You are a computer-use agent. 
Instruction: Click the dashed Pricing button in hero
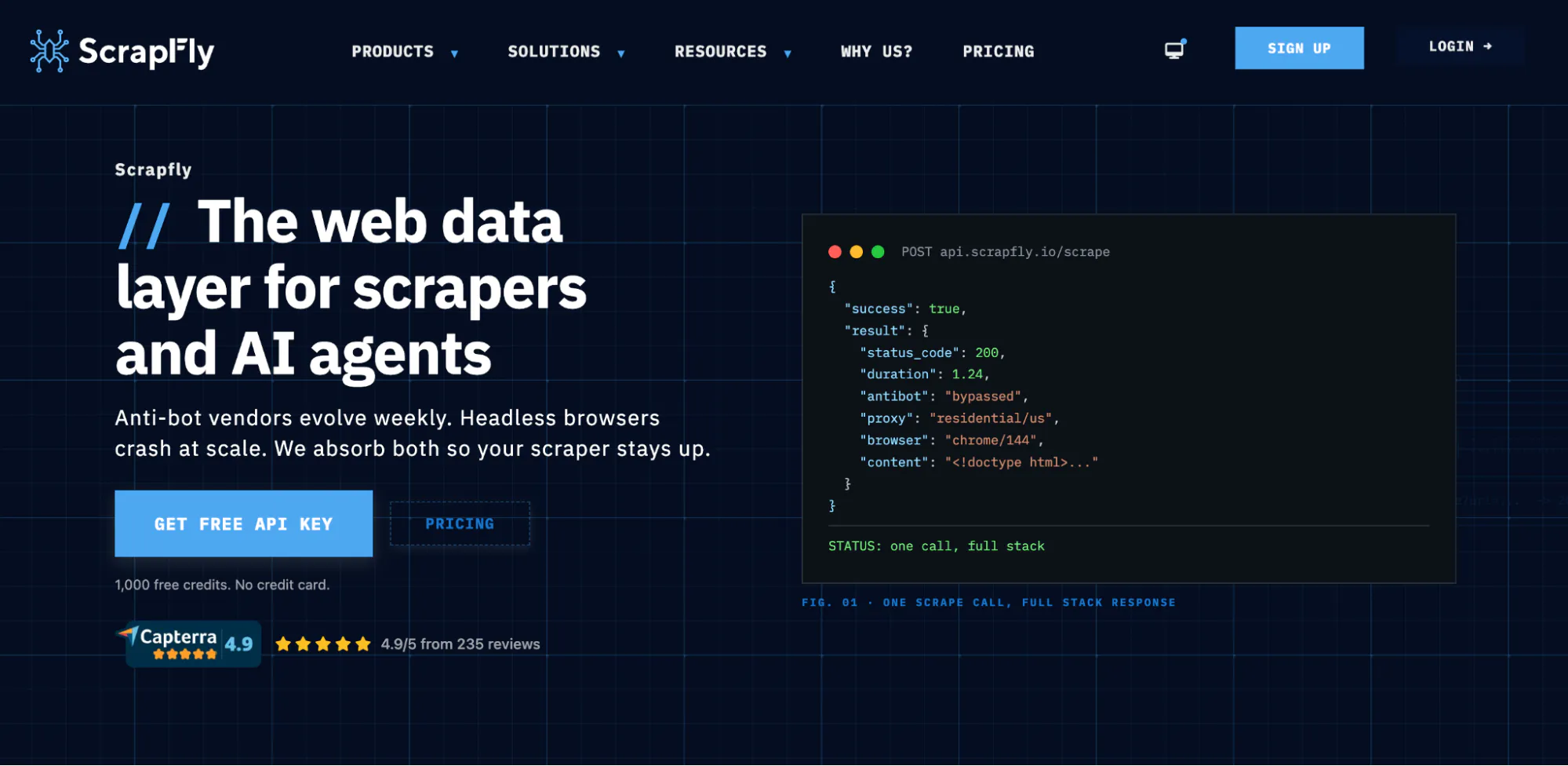(x=460, y=523)
